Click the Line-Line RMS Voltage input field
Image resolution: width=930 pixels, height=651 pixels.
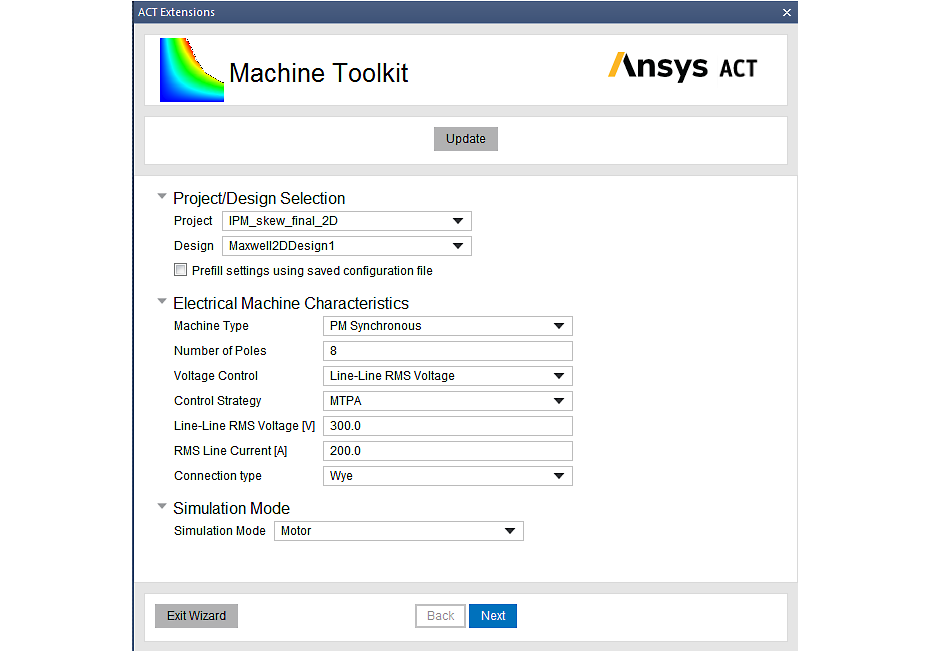[448, 426]
